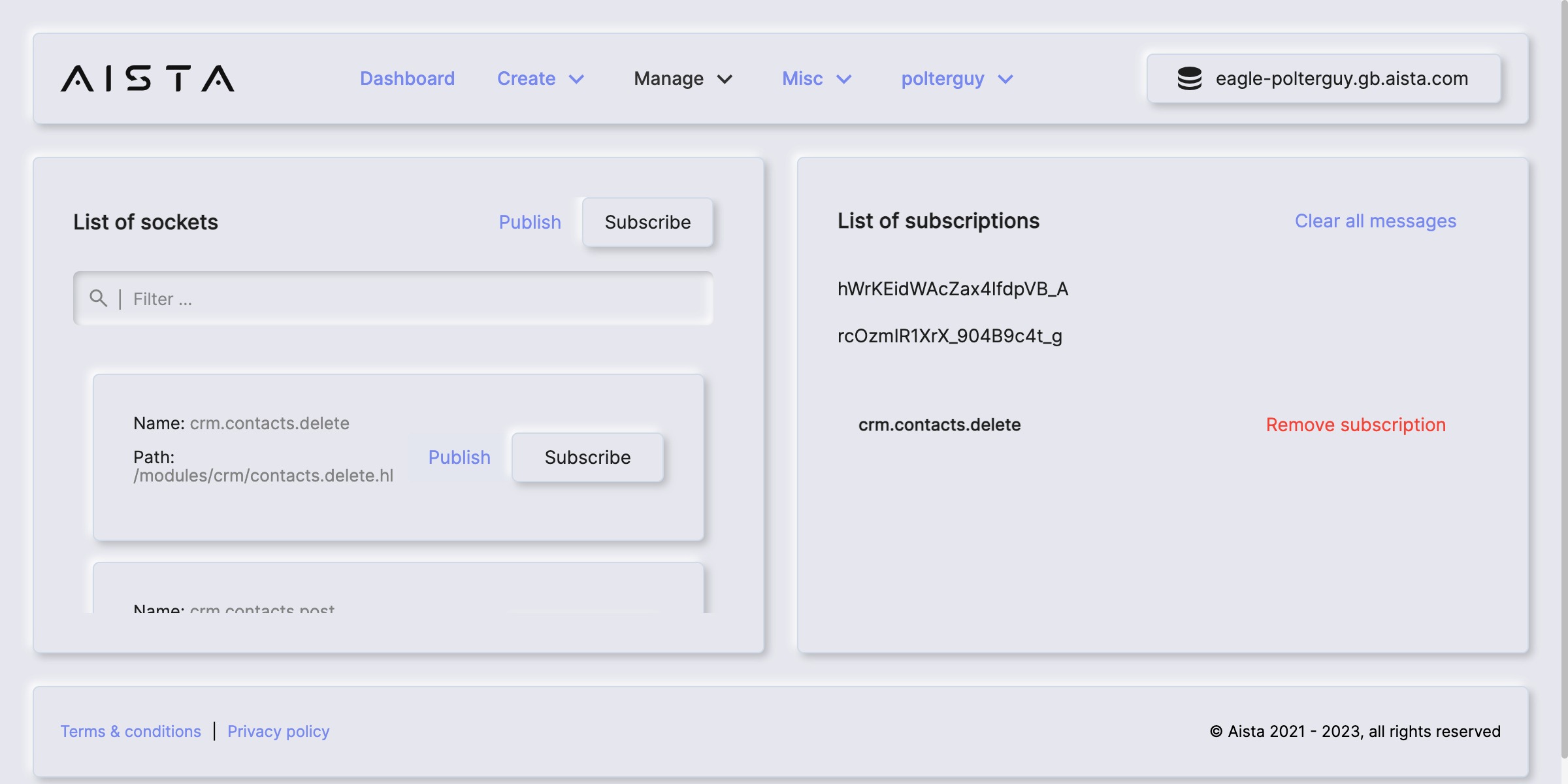Open the polterguy user menu

956,78
